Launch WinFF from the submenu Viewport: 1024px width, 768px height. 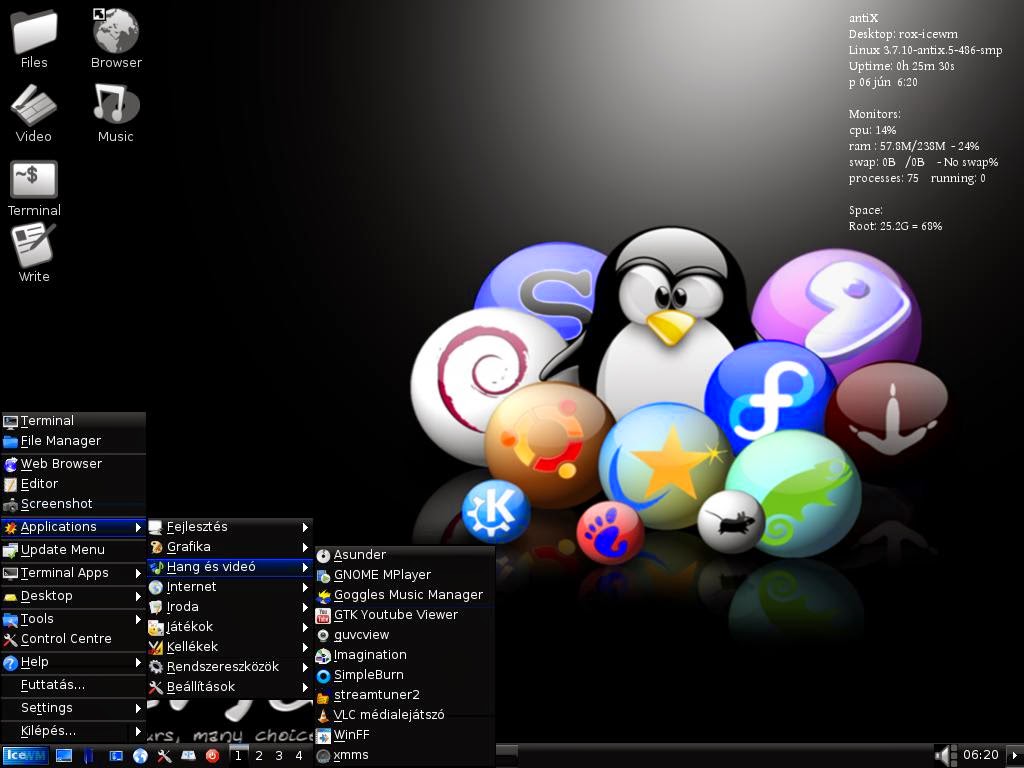click(405, 735)
